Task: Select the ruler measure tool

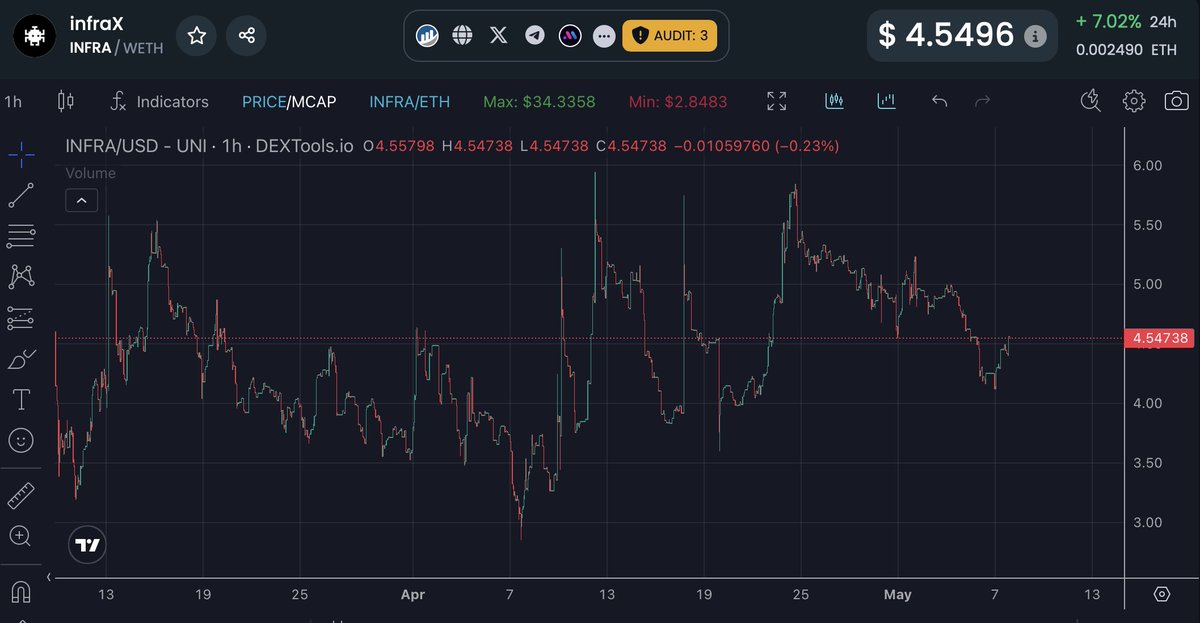Action: [x=21, y=495]
